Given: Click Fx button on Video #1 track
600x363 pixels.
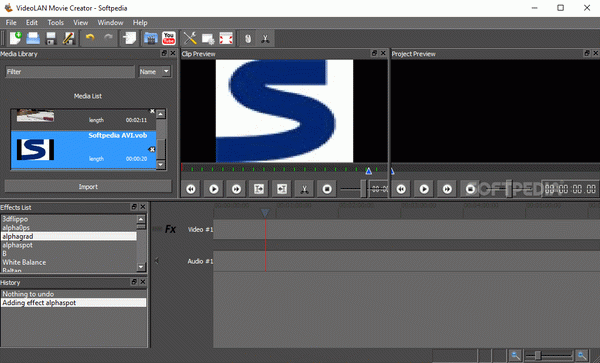Looking at the screenshot, I should pos(170,229).
